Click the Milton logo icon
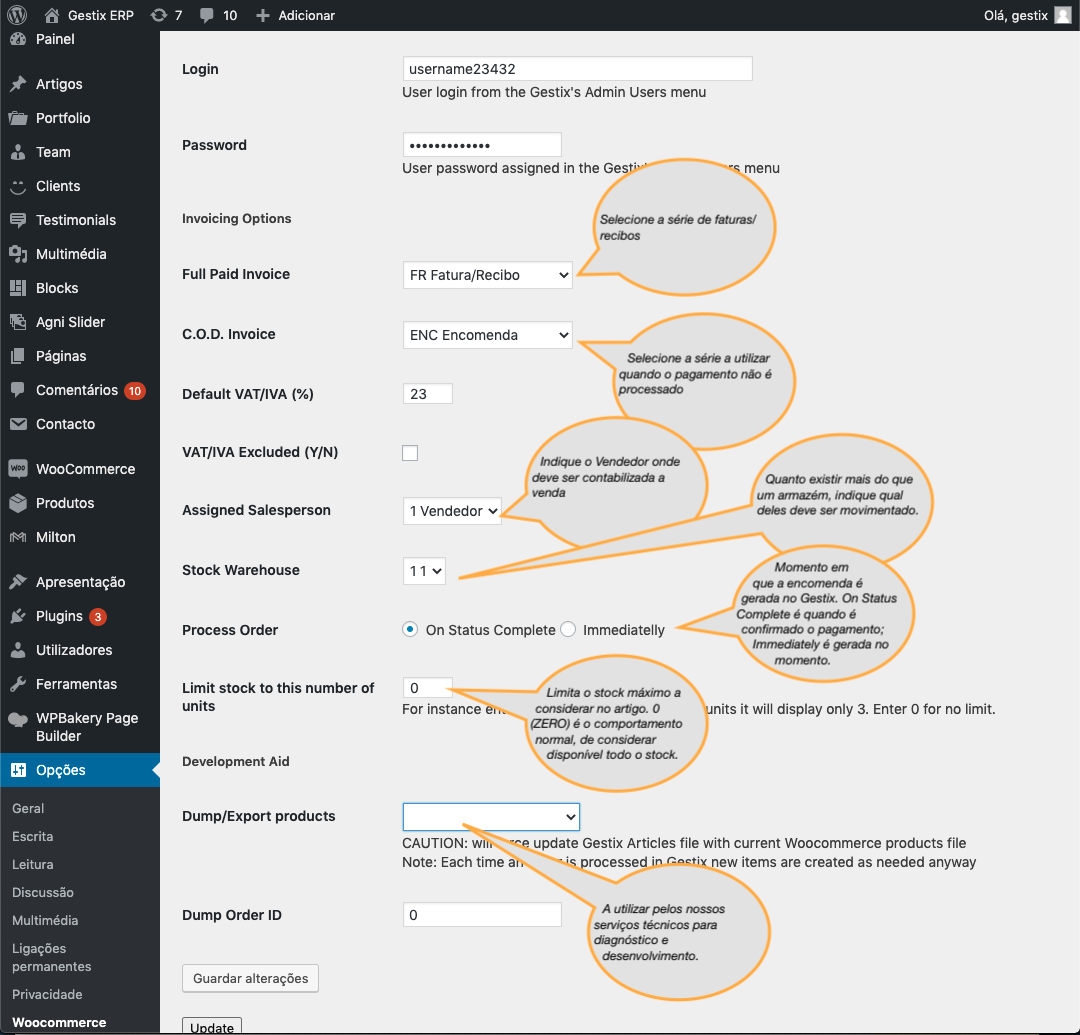 [18, 537]
